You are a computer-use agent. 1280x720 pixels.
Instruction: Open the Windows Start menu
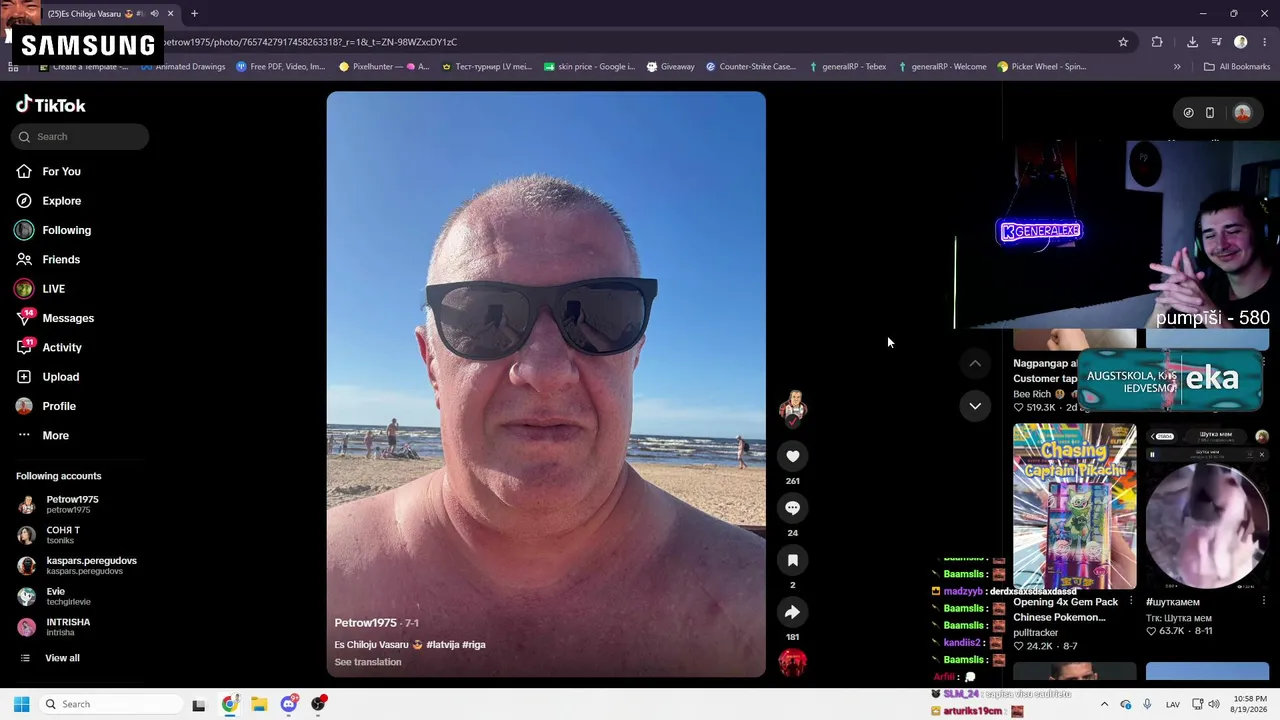tap(21, 704)
